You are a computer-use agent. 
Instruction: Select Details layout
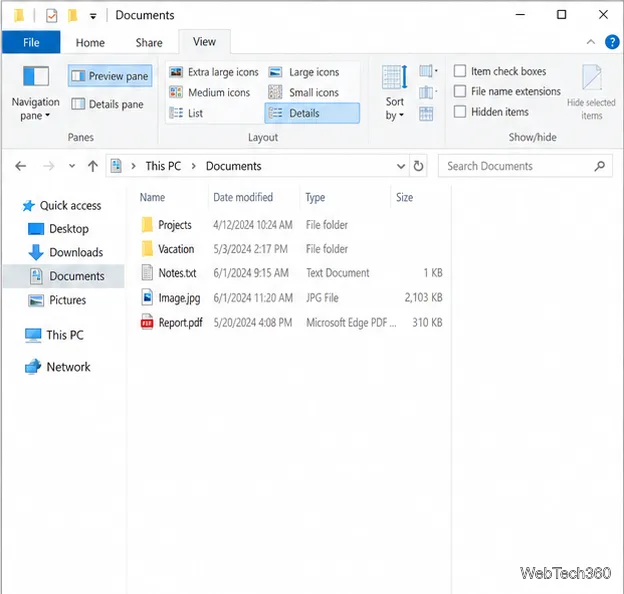click(x=312, y=113)
